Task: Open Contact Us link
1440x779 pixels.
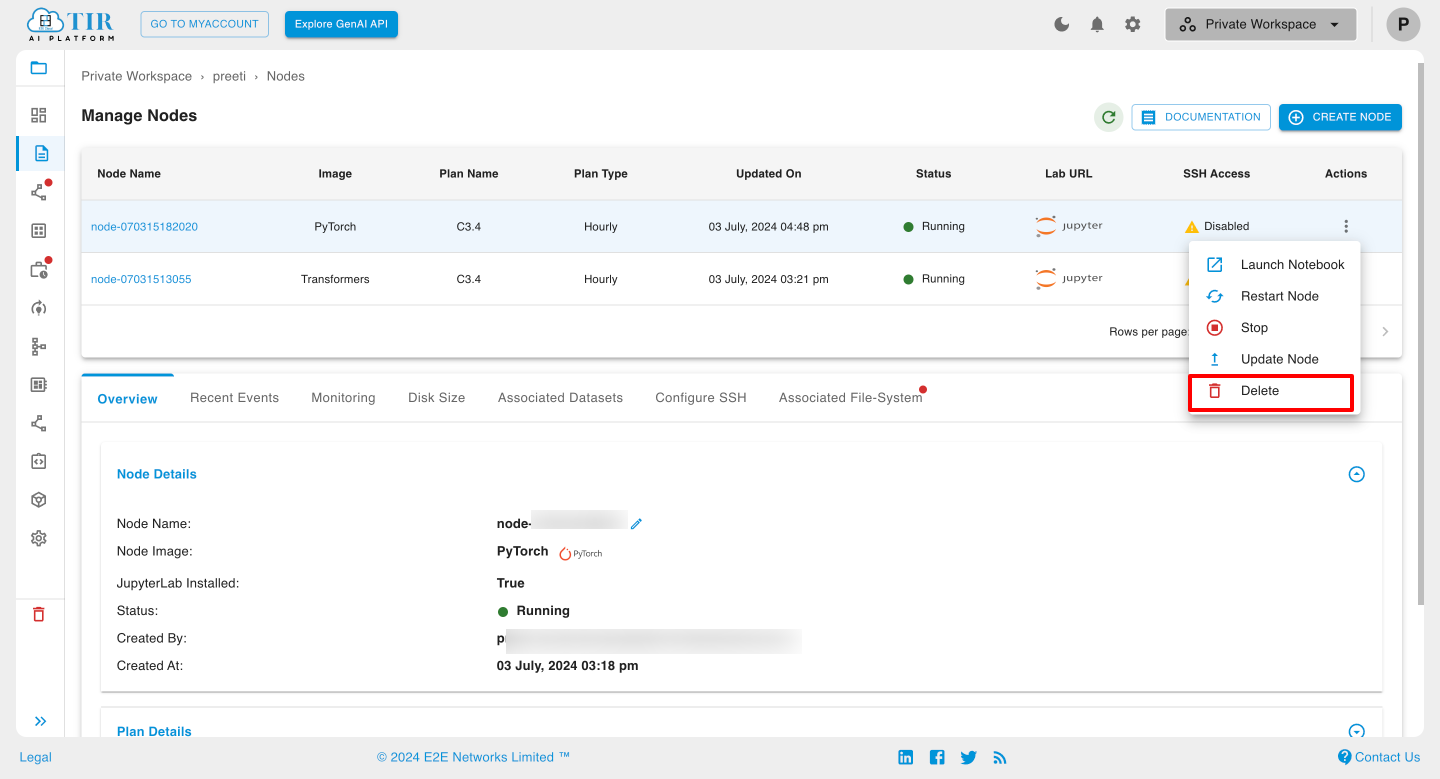Action: pyautogui.click(x=1379, y=757)
